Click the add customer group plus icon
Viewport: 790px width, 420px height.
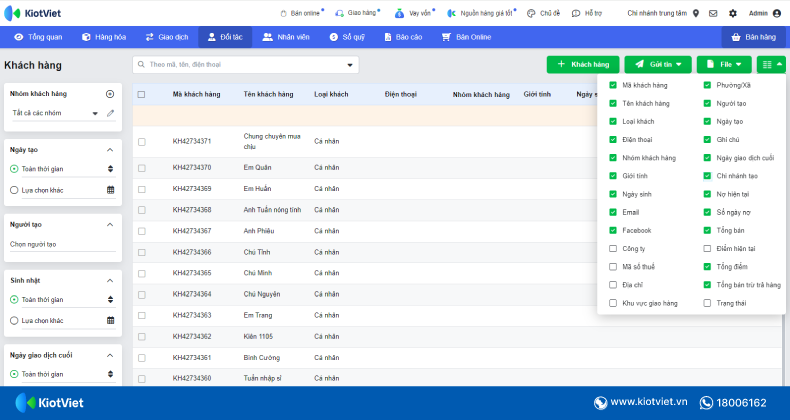point(110,93)
